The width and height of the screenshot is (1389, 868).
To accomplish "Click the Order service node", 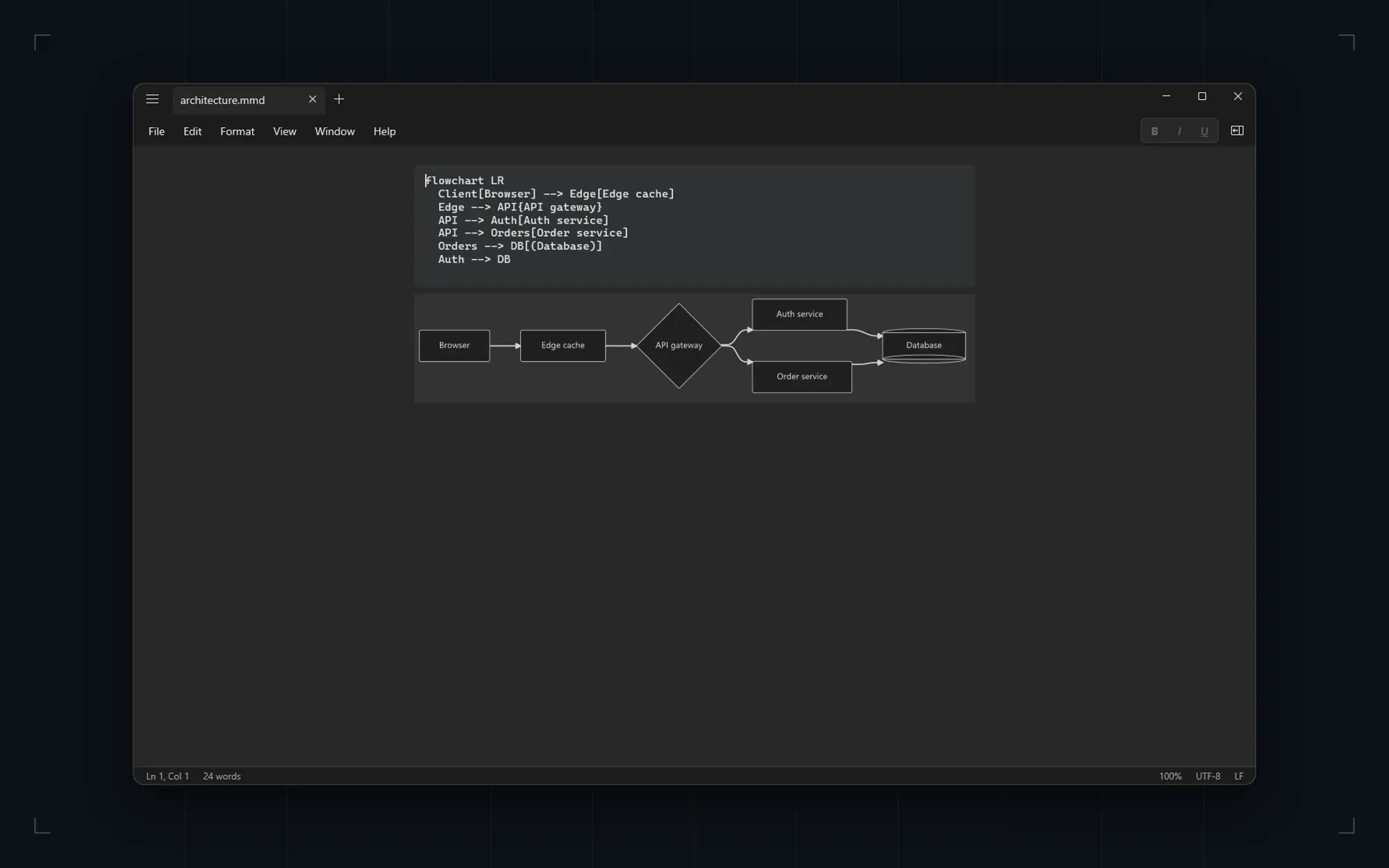I will click(802, 377).
